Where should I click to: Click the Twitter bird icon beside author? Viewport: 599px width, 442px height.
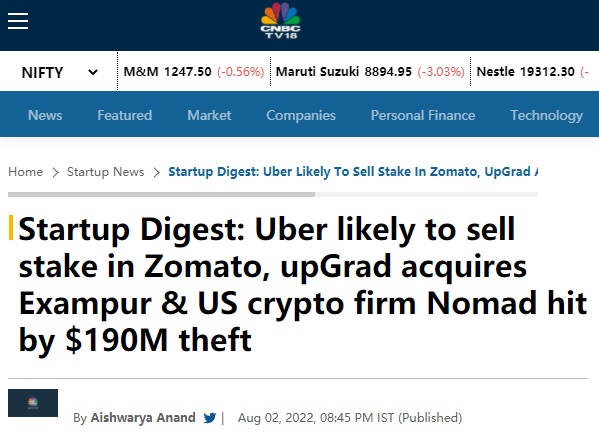pos(210,418)
